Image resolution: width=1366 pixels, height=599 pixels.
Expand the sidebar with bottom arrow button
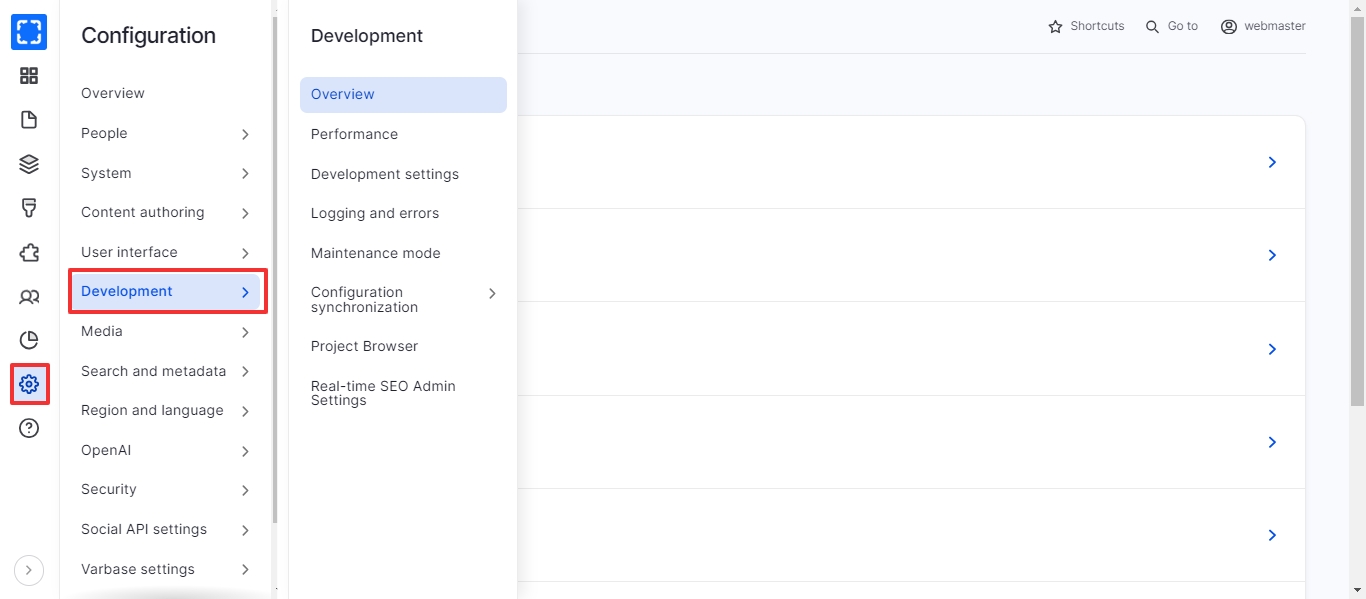coord(29,570)
